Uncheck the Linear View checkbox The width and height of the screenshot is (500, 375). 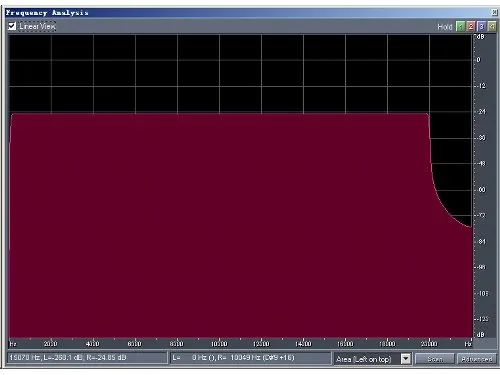[12, 26]
